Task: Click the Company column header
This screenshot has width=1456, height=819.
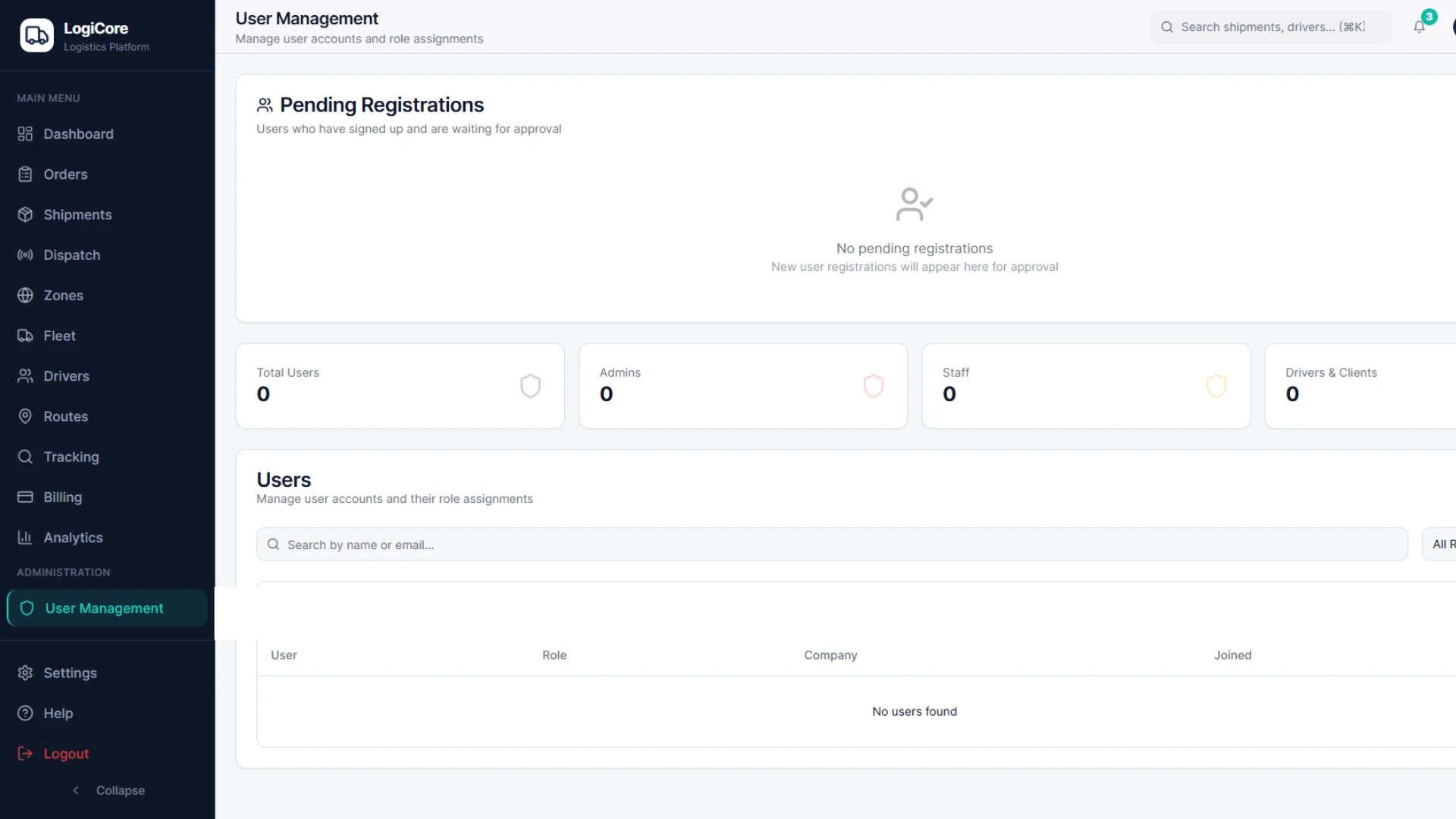Action: 830,655
